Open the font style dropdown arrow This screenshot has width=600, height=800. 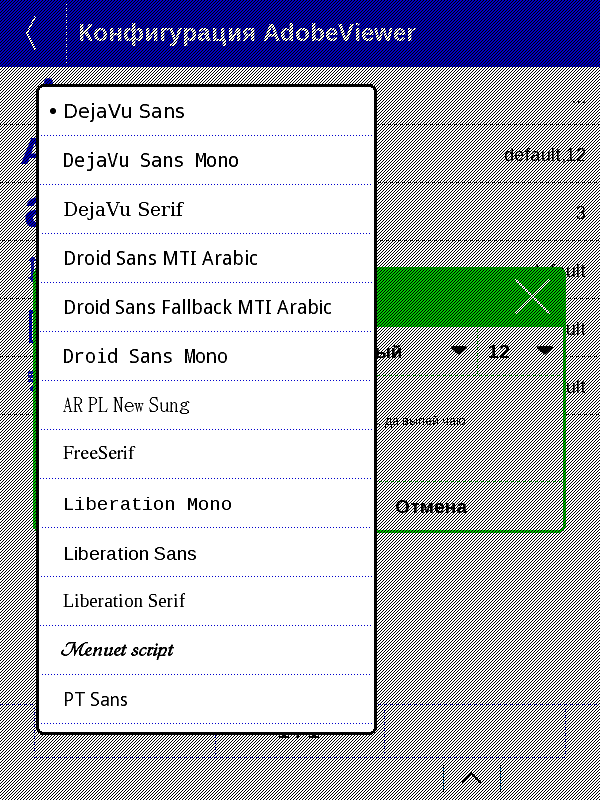(459, 351)
